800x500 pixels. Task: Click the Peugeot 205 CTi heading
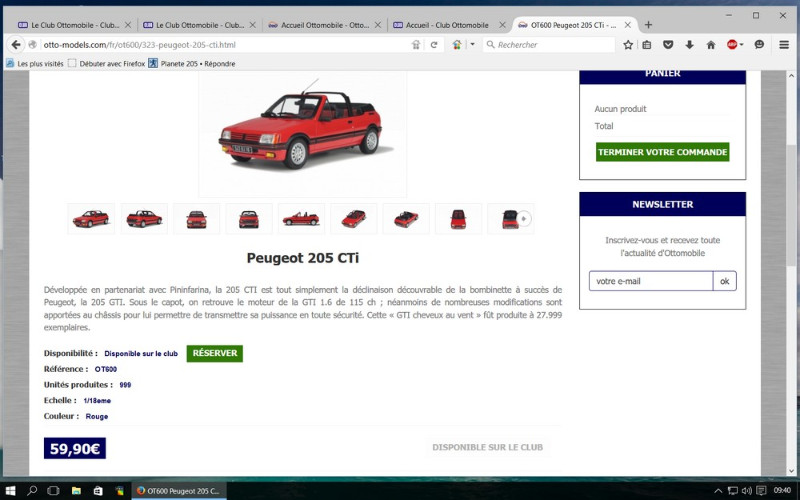(x=303, y=258)
